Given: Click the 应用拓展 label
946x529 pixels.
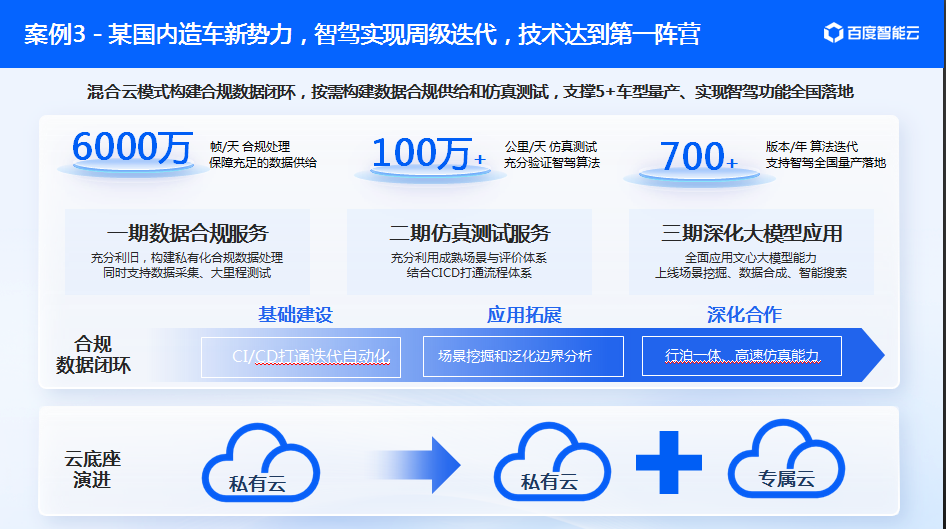Looking at the screenshot, I should 524,315.
